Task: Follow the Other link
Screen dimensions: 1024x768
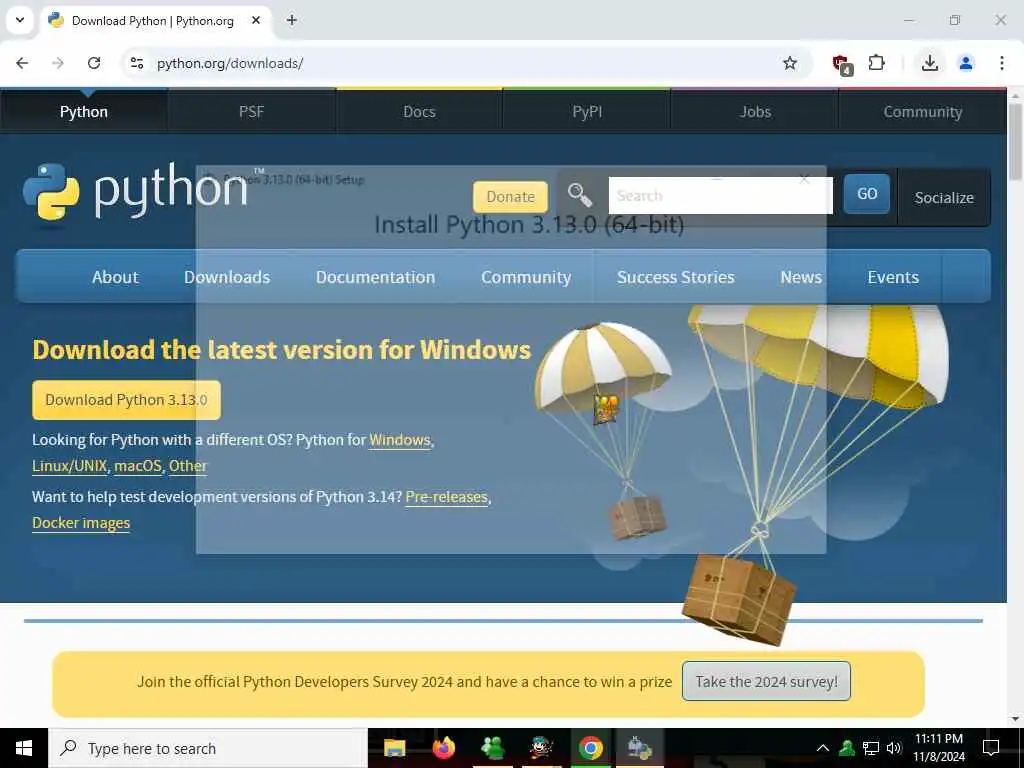Action: point(188,466)
